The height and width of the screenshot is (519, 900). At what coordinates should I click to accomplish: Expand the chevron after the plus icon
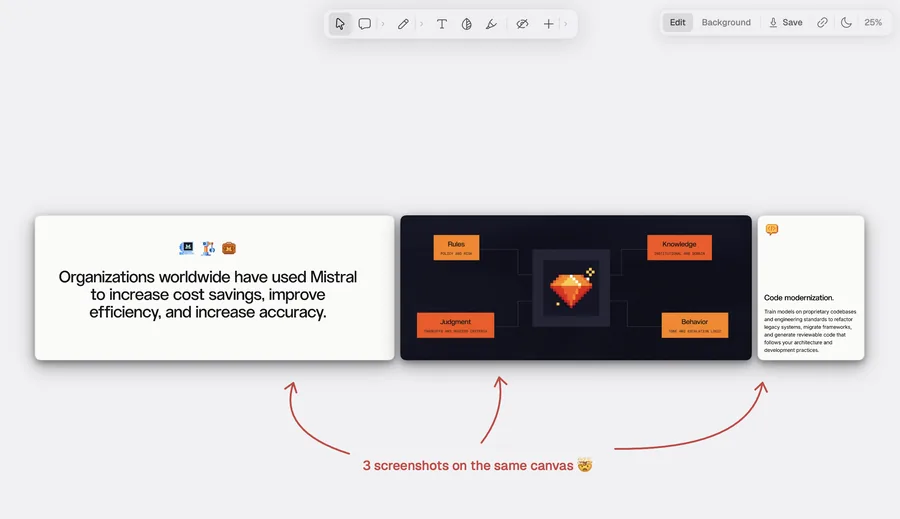pyautogui.click(x=565, y=24)
